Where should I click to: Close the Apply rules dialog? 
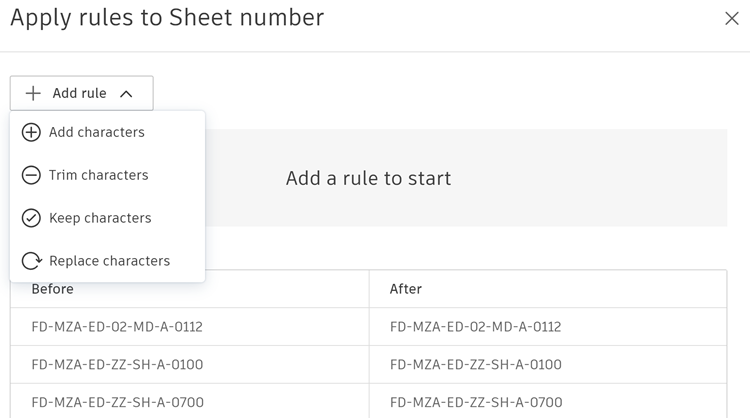(x=731, y=18)
